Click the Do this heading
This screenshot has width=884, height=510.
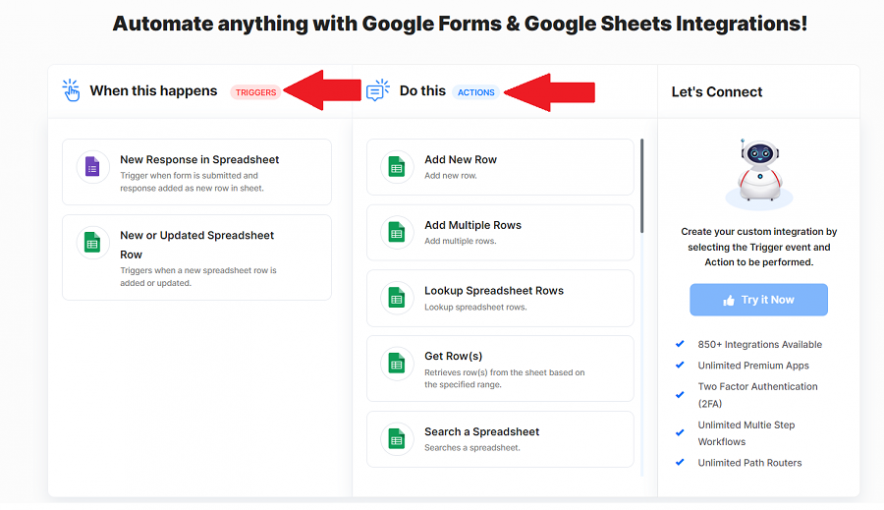(422, 91)
